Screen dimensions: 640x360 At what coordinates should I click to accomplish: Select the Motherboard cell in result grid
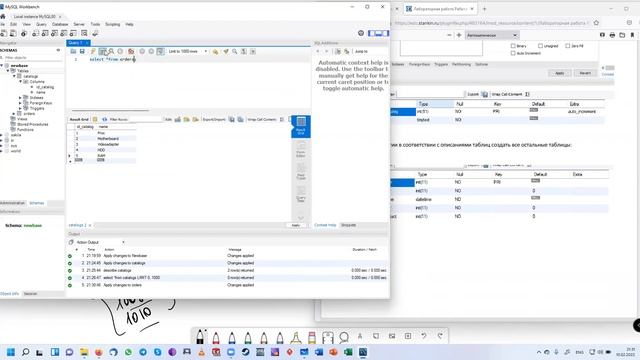pyautogui.click(x=108, y=139)
